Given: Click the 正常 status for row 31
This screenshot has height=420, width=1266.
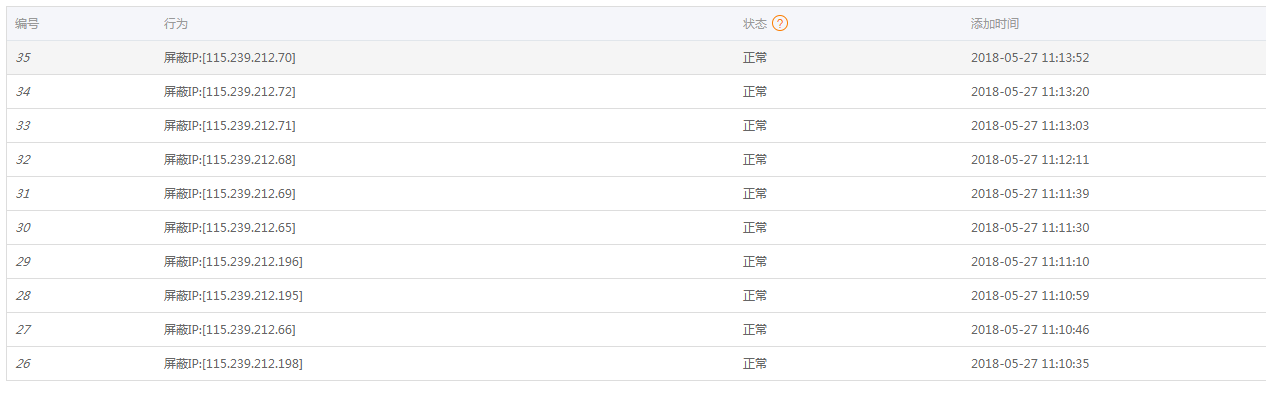Looking at the screenshot, I should [x=755, y=194].
